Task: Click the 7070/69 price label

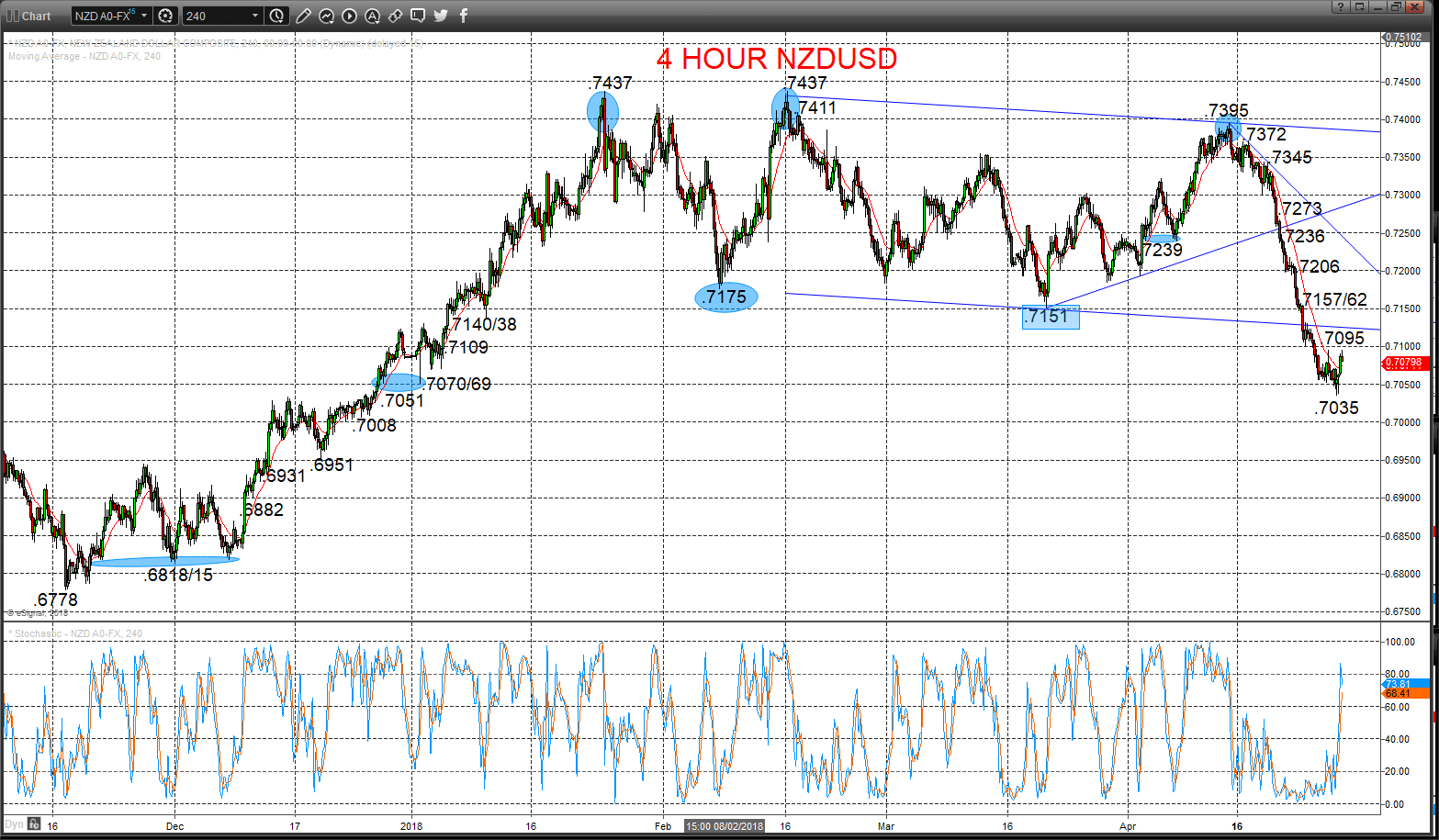Action: click(x=458, y=384)
